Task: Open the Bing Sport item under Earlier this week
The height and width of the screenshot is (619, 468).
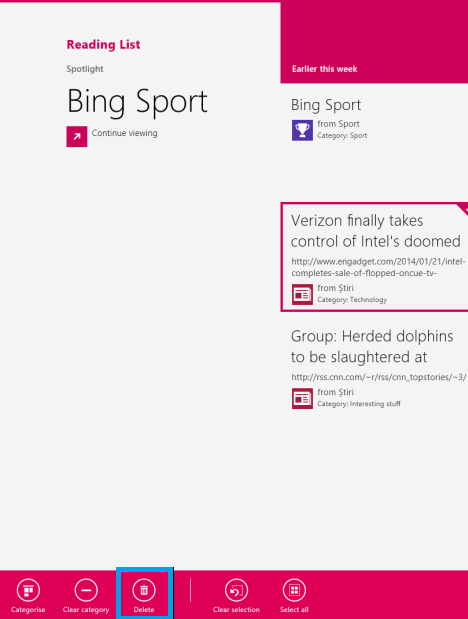Action: [x=326, y=105]
